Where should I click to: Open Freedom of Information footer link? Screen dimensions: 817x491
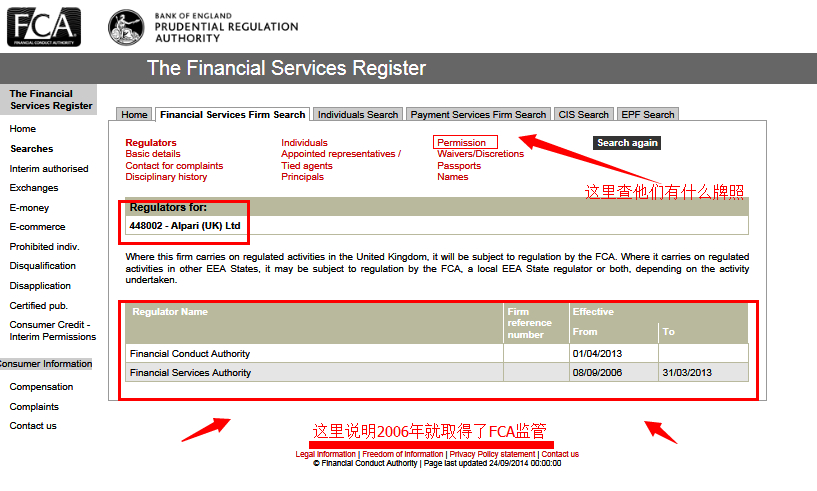402,454
